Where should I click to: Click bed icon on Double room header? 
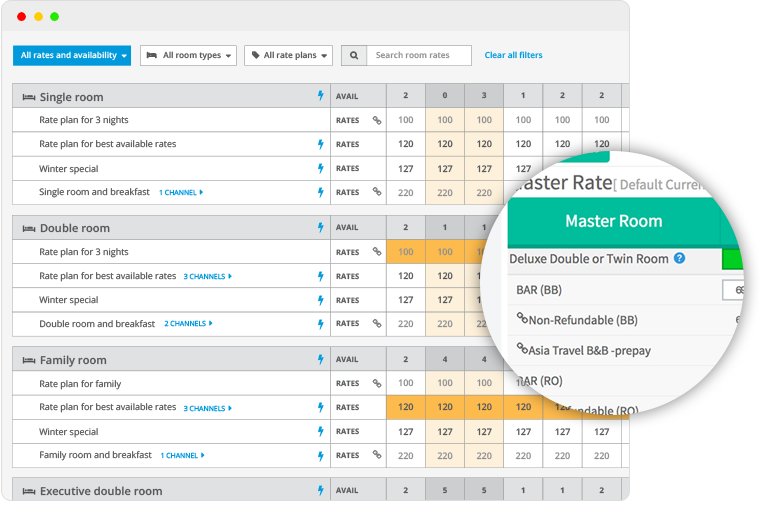[x=29, y=229]
